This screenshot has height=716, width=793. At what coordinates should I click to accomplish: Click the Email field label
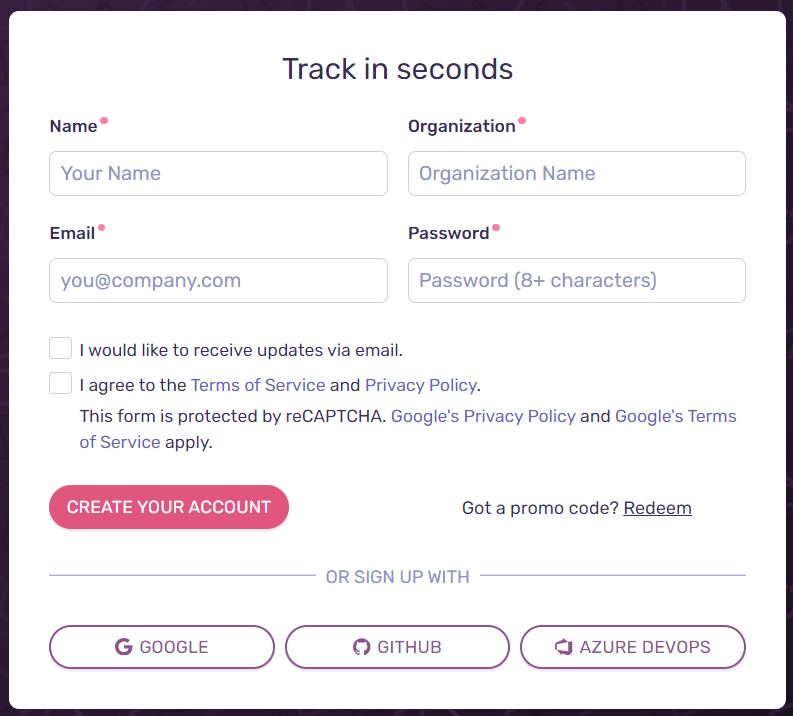(72, 233)
